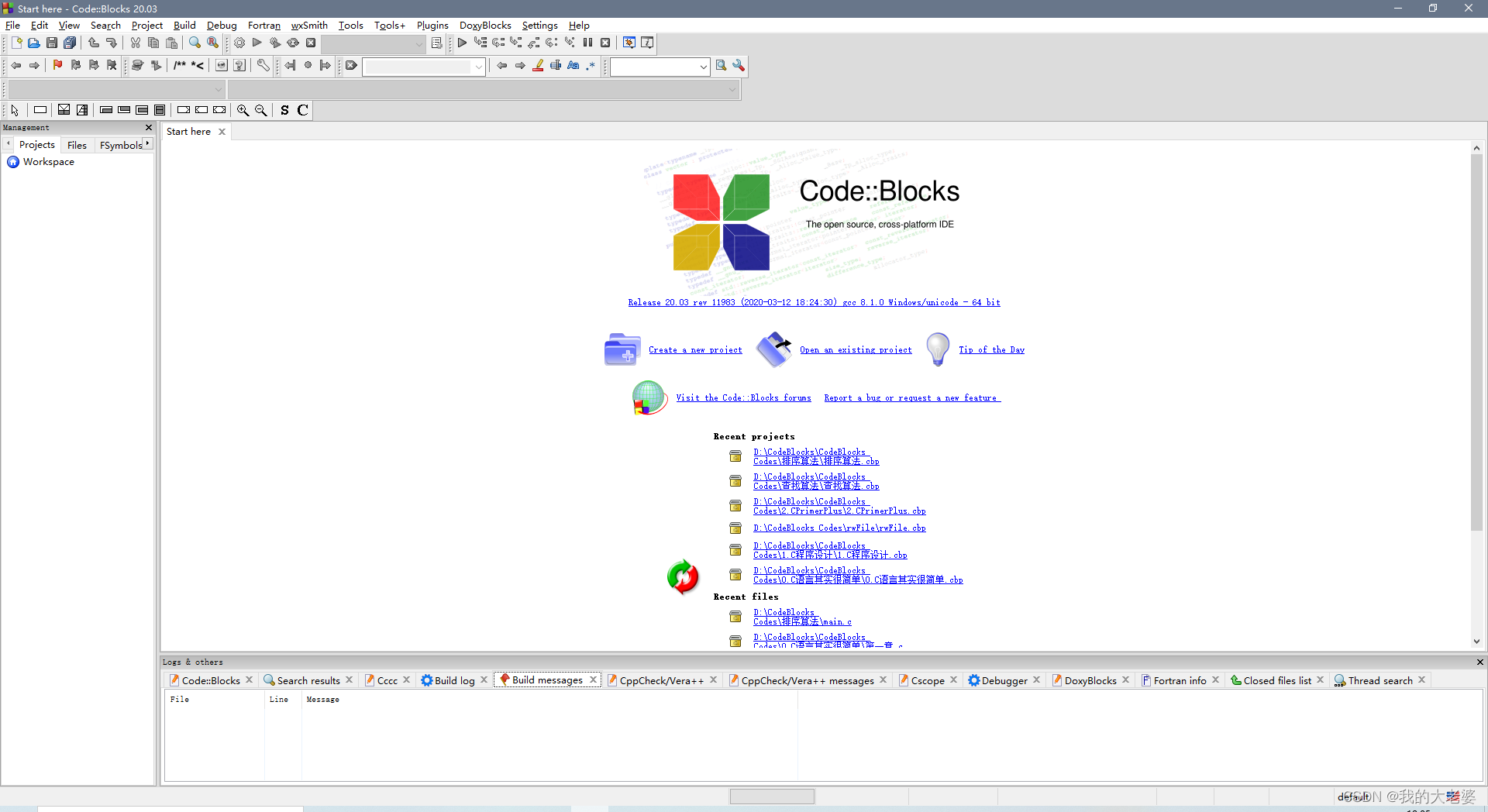Toggle the source S button
The image size is (1488, 812).
[x=284, y=110]
